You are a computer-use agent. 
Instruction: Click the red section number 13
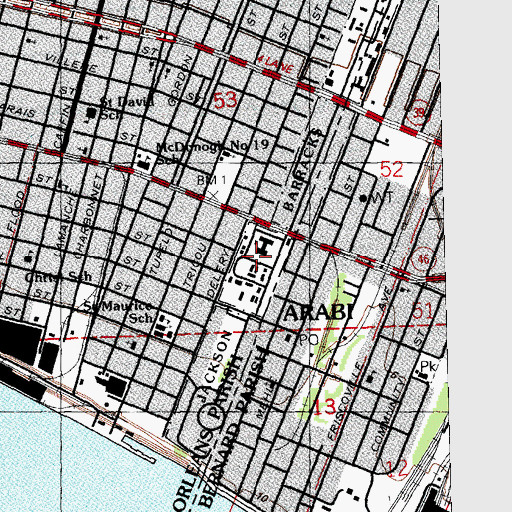click(324, 407)
